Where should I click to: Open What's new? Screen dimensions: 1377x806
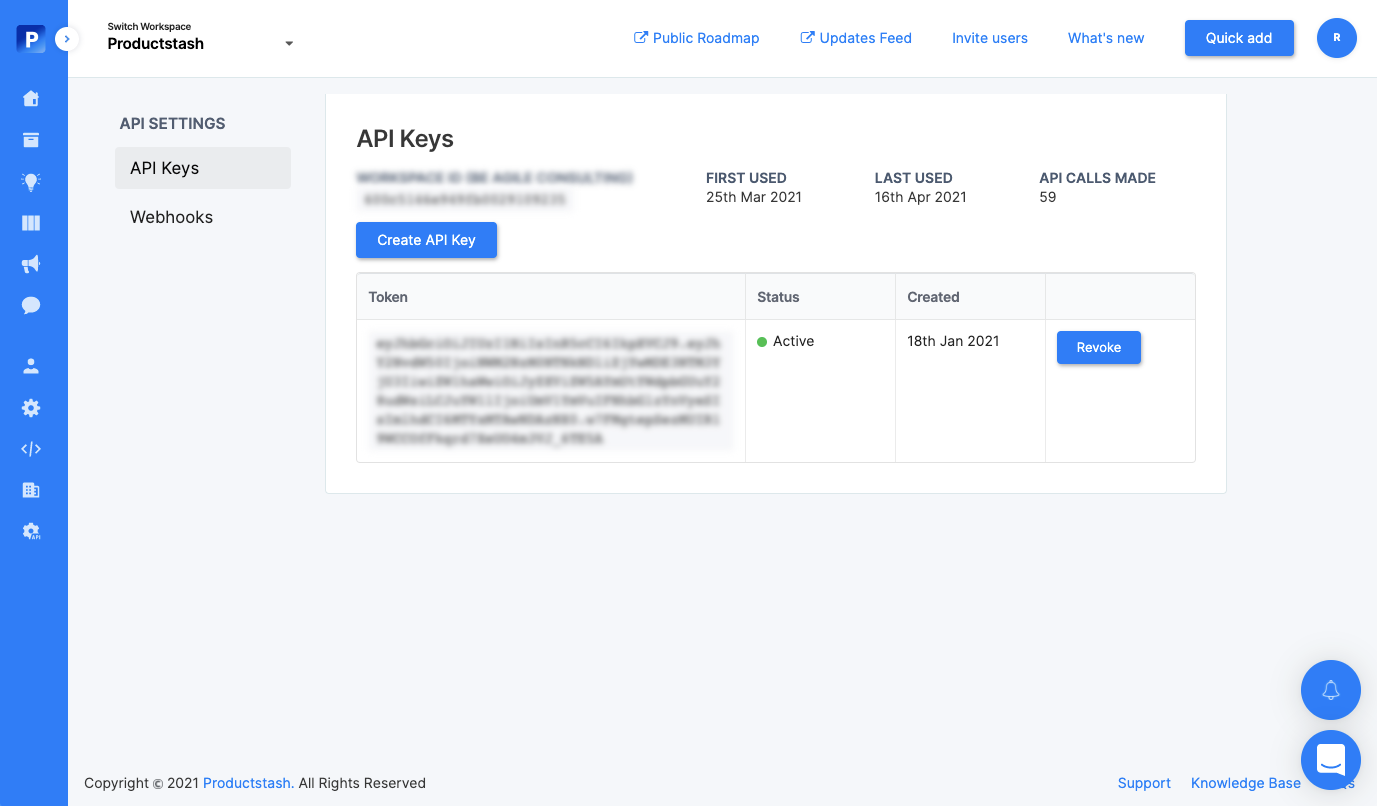1106,38
